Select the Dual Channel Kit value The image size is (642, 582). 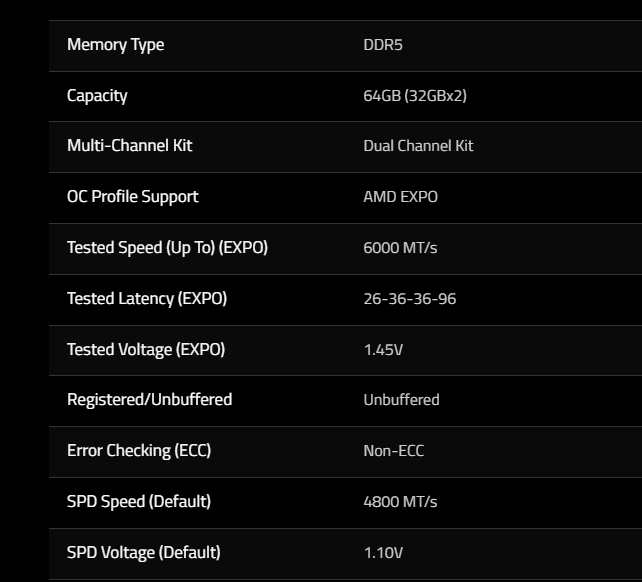(418, 146)
